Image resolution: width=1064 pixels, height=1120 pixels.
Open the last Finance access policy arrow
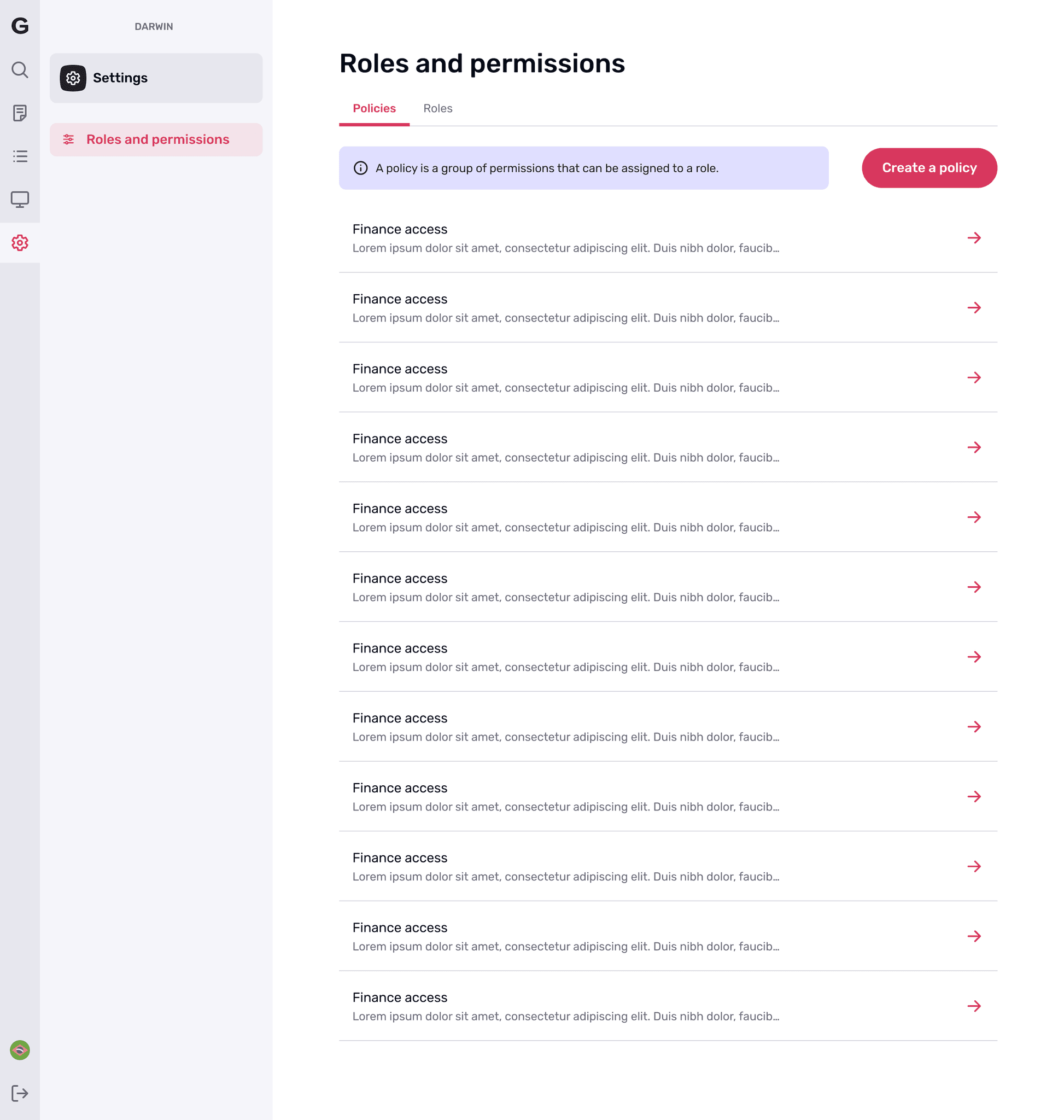[974, 1006]
